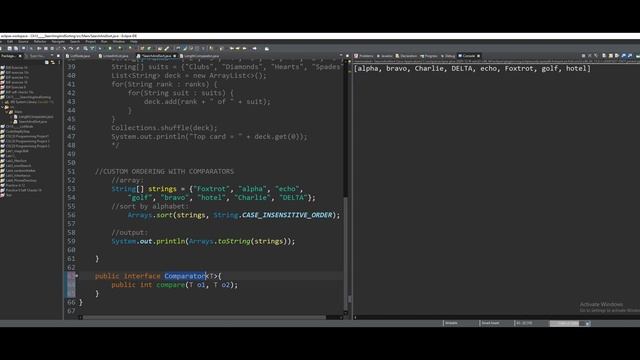Viewport: 640px width, 360px height.
Task: Click the Debug bug toolbar icon
Action: [100, 49]
